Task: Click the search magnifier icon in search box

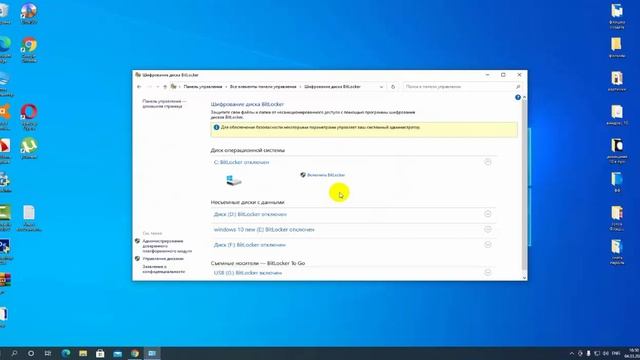Action: click(x=518, y=87)
